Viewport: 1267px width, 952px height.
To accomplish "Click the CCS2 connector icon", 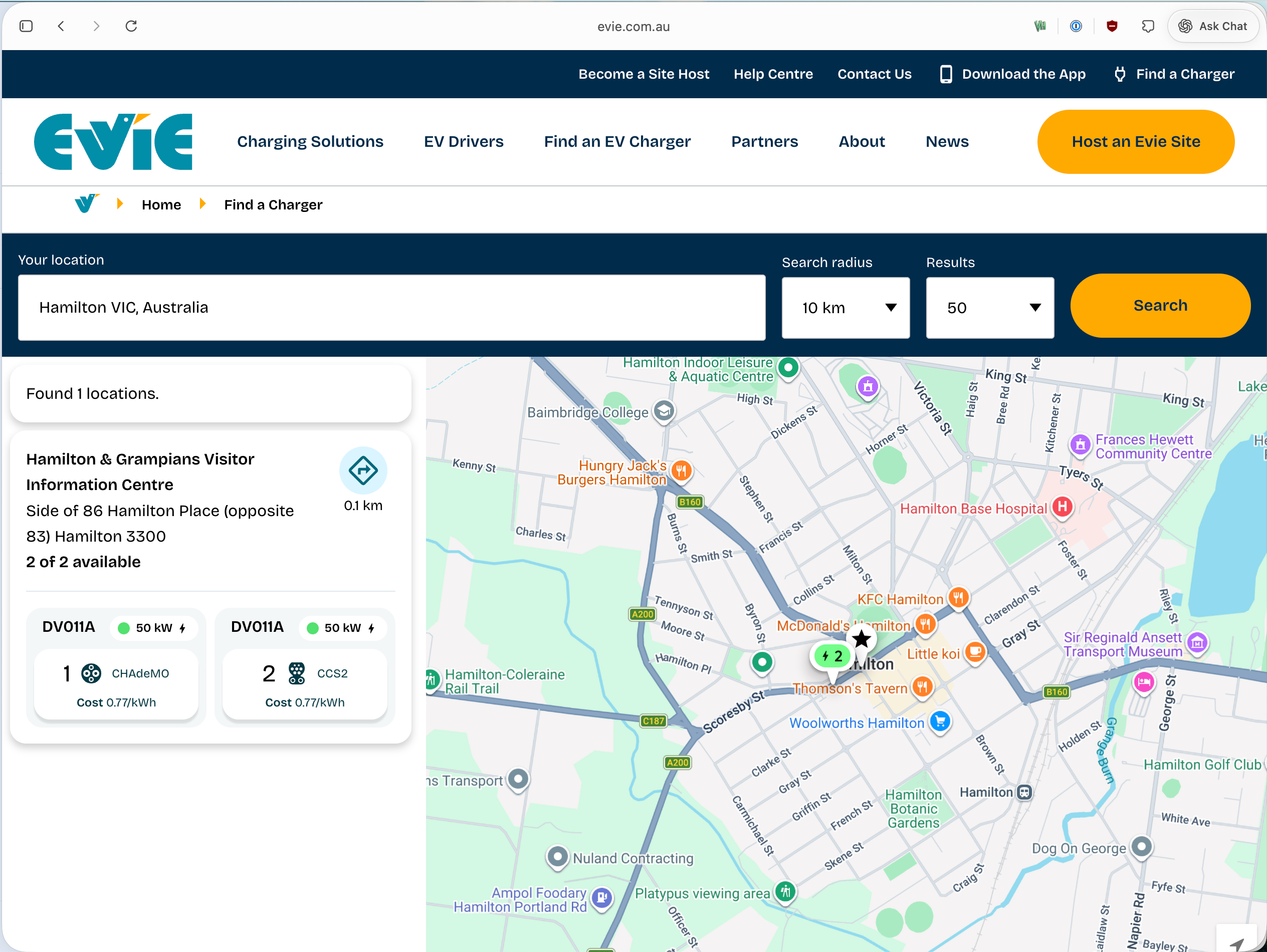I will 297,673.
